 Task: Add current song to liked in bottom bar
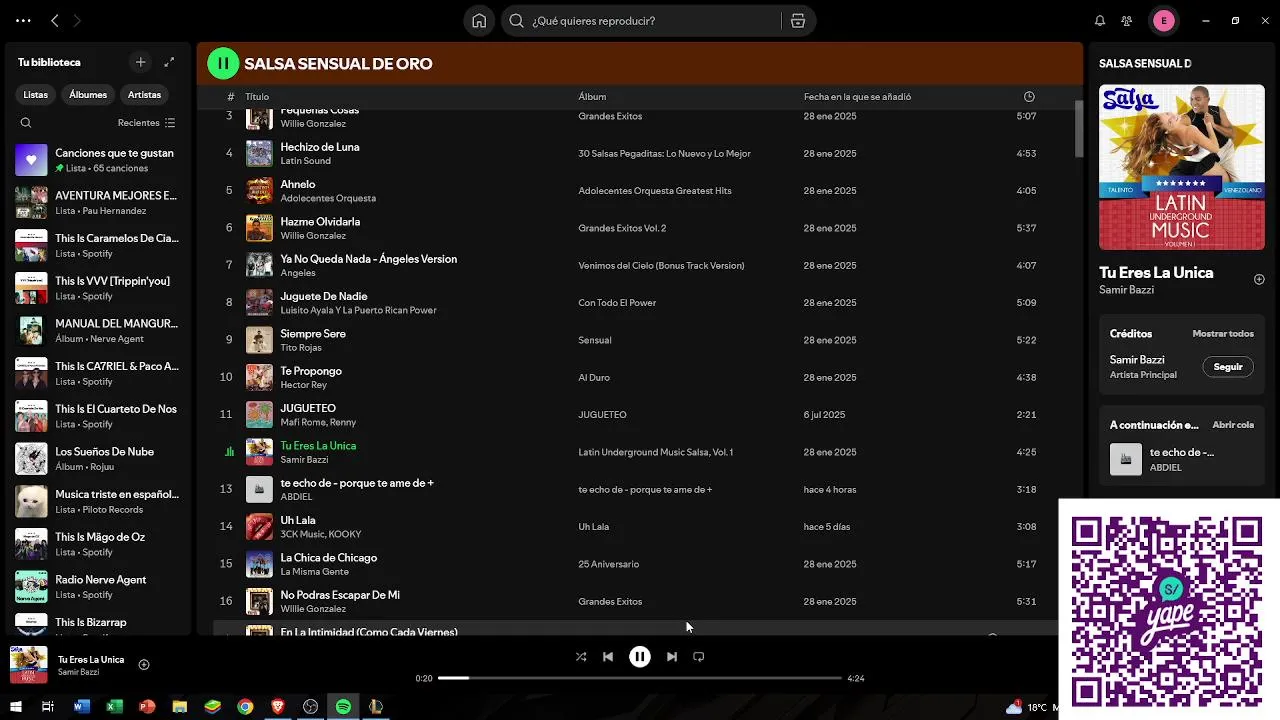coord(144,665)
